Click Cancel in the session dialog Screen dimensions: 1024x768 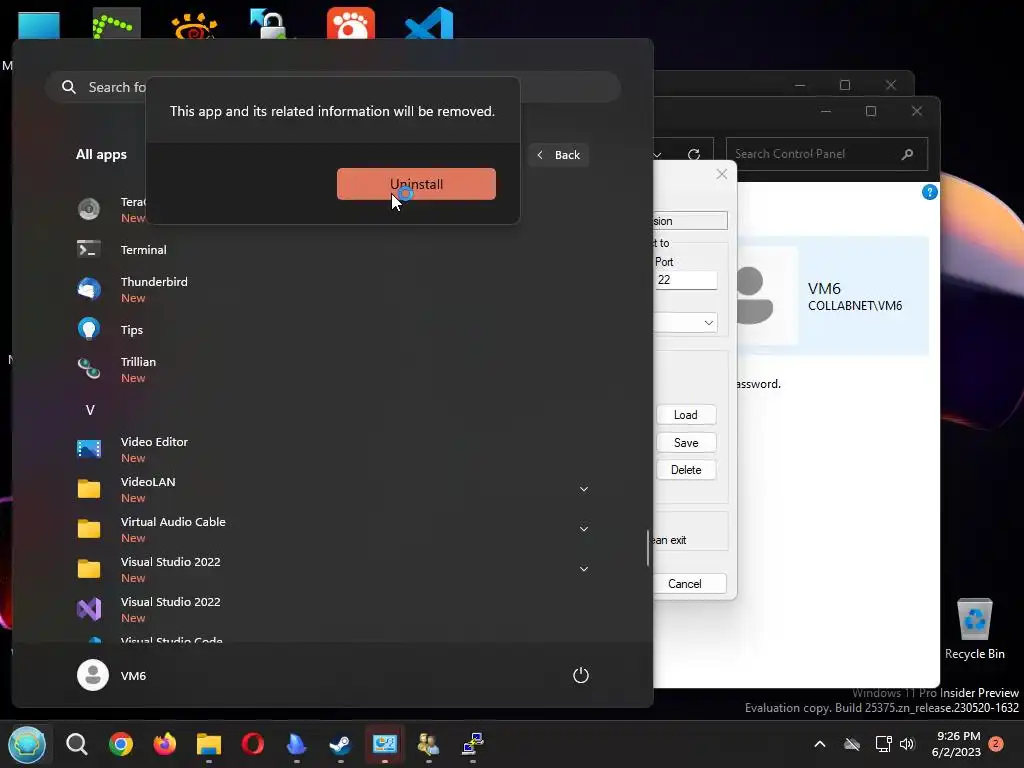pyautogui.click(x=684, y=583)
